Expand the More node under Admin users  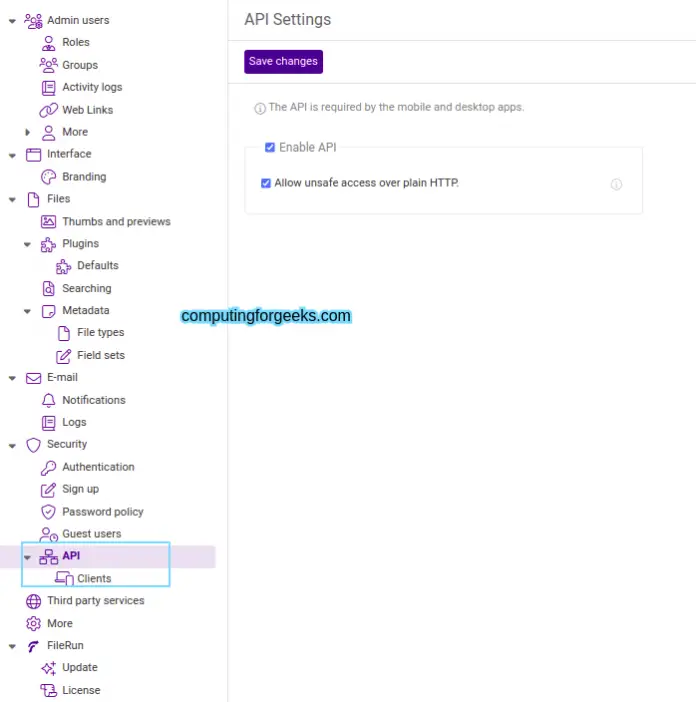coord(28,132)
